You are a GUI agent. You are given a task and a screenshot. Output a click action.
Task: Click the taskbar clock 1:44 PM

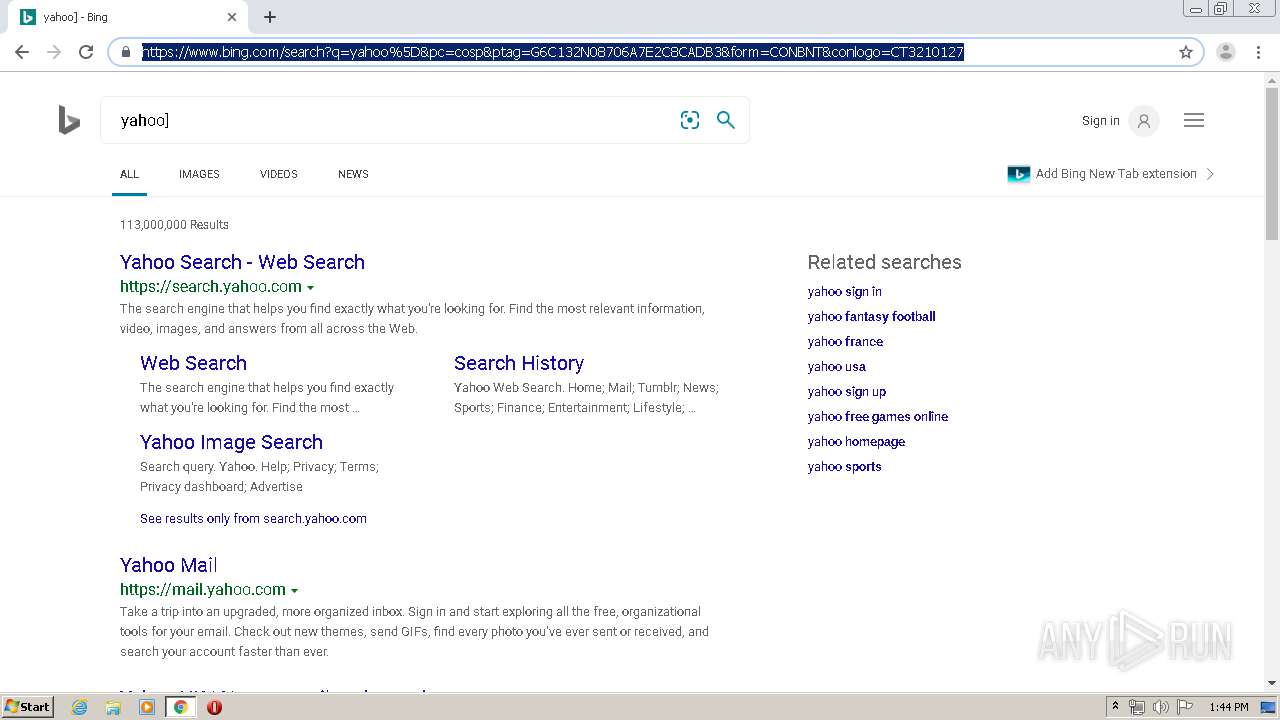[x=1228, y=707]
